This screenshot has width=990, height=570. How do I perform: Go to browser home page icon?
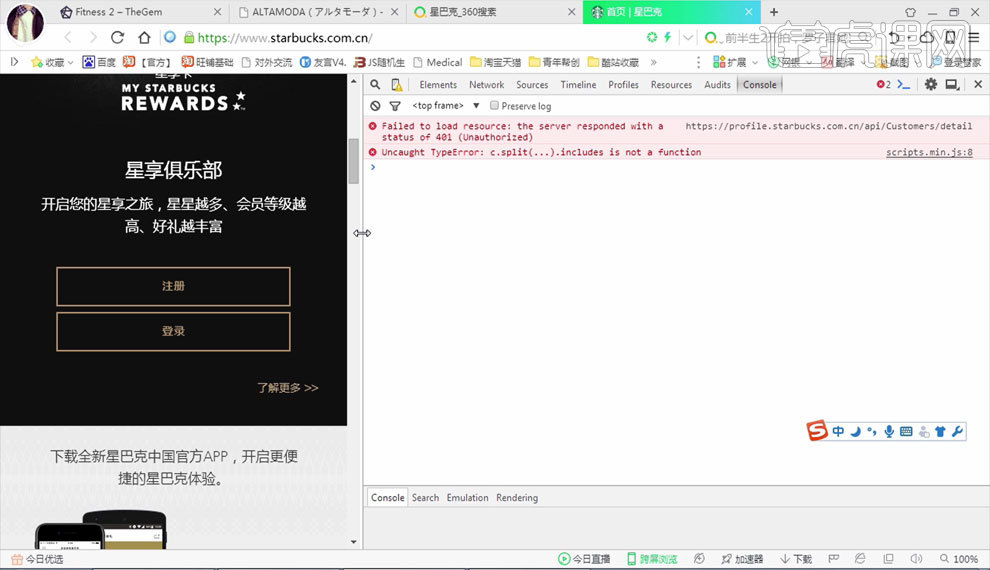pos(145,37)
